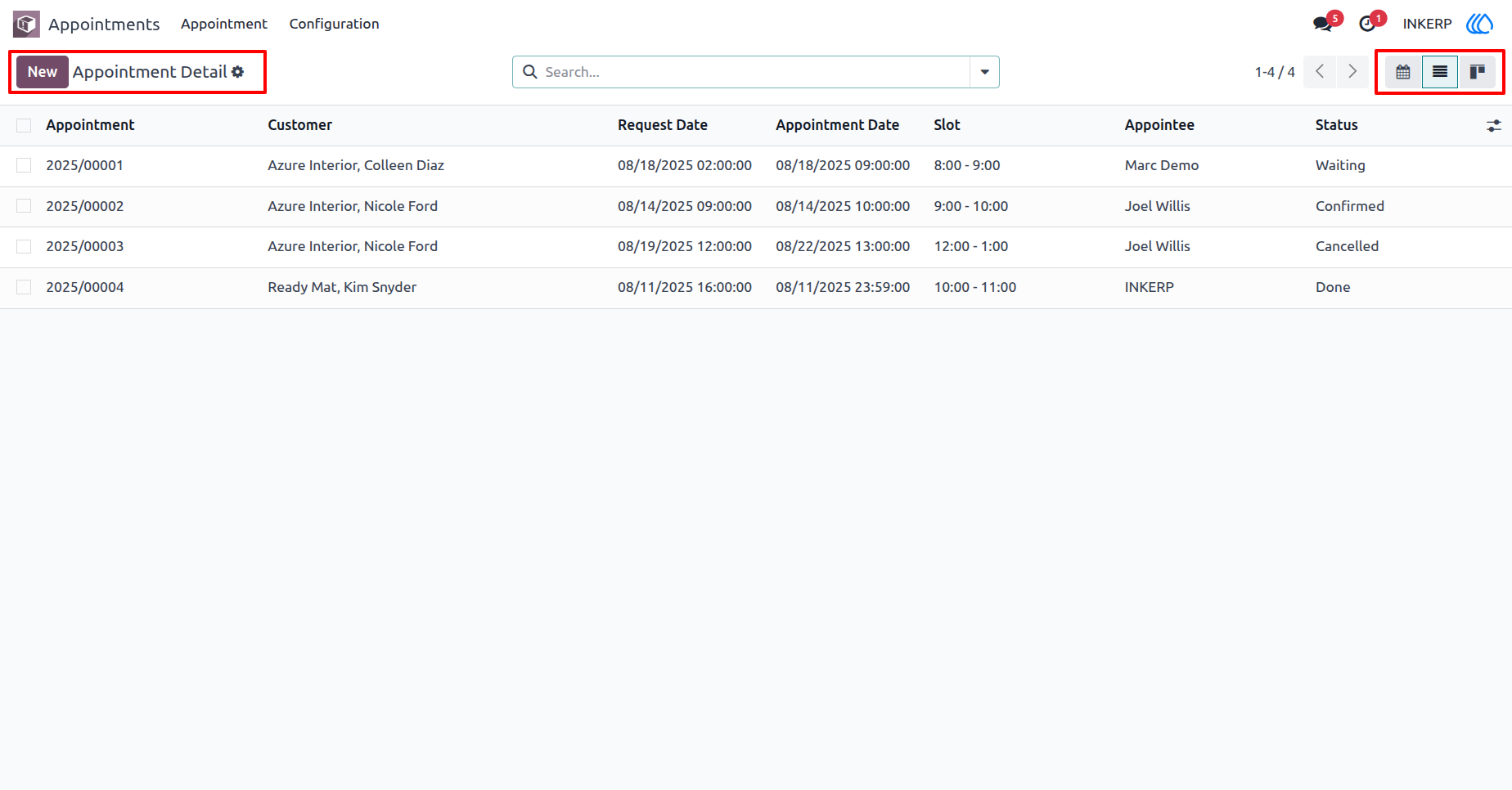Check the row for appointment 2025/00001

[x=24, y=165]
